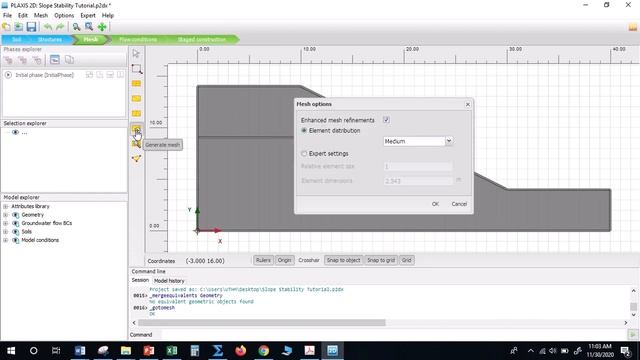Open Excel from the taskbar
This screenshot has height=360, width=640.
click(172, 351)
